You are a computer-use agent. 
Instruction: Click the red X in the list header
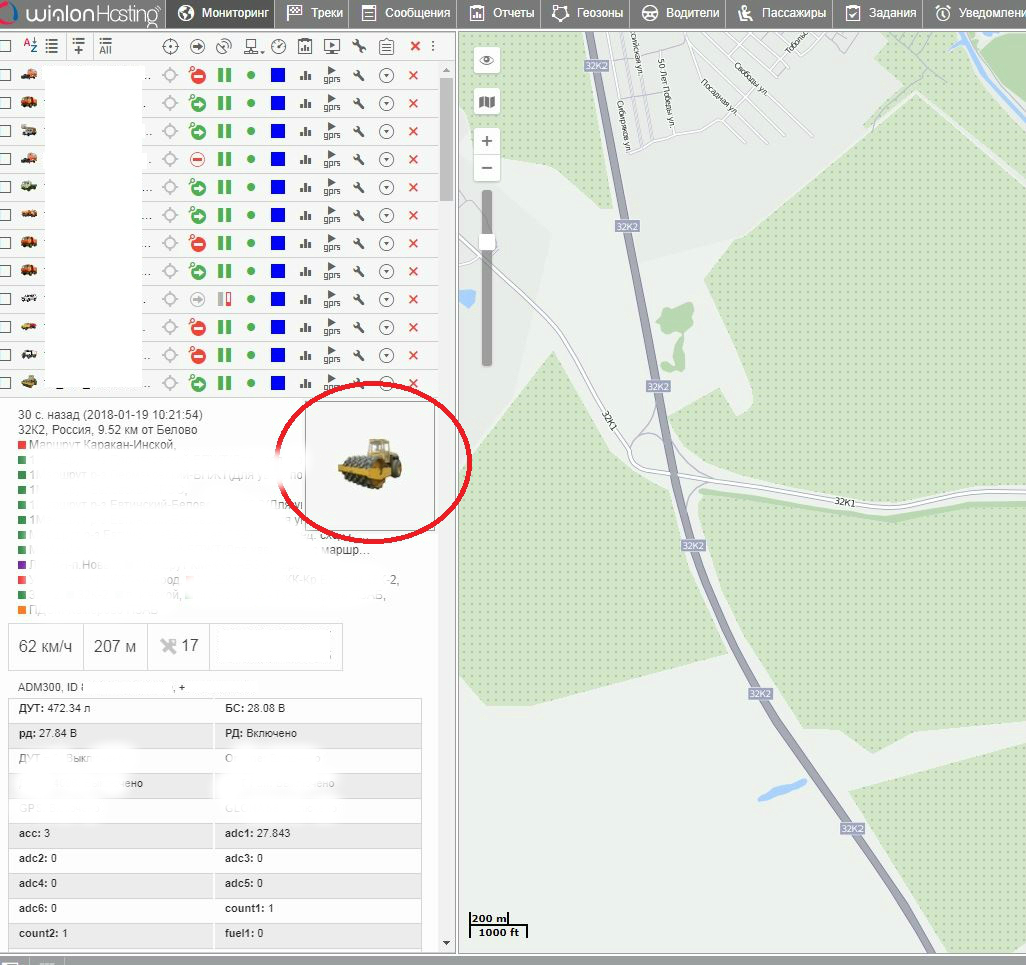point(415,46)
